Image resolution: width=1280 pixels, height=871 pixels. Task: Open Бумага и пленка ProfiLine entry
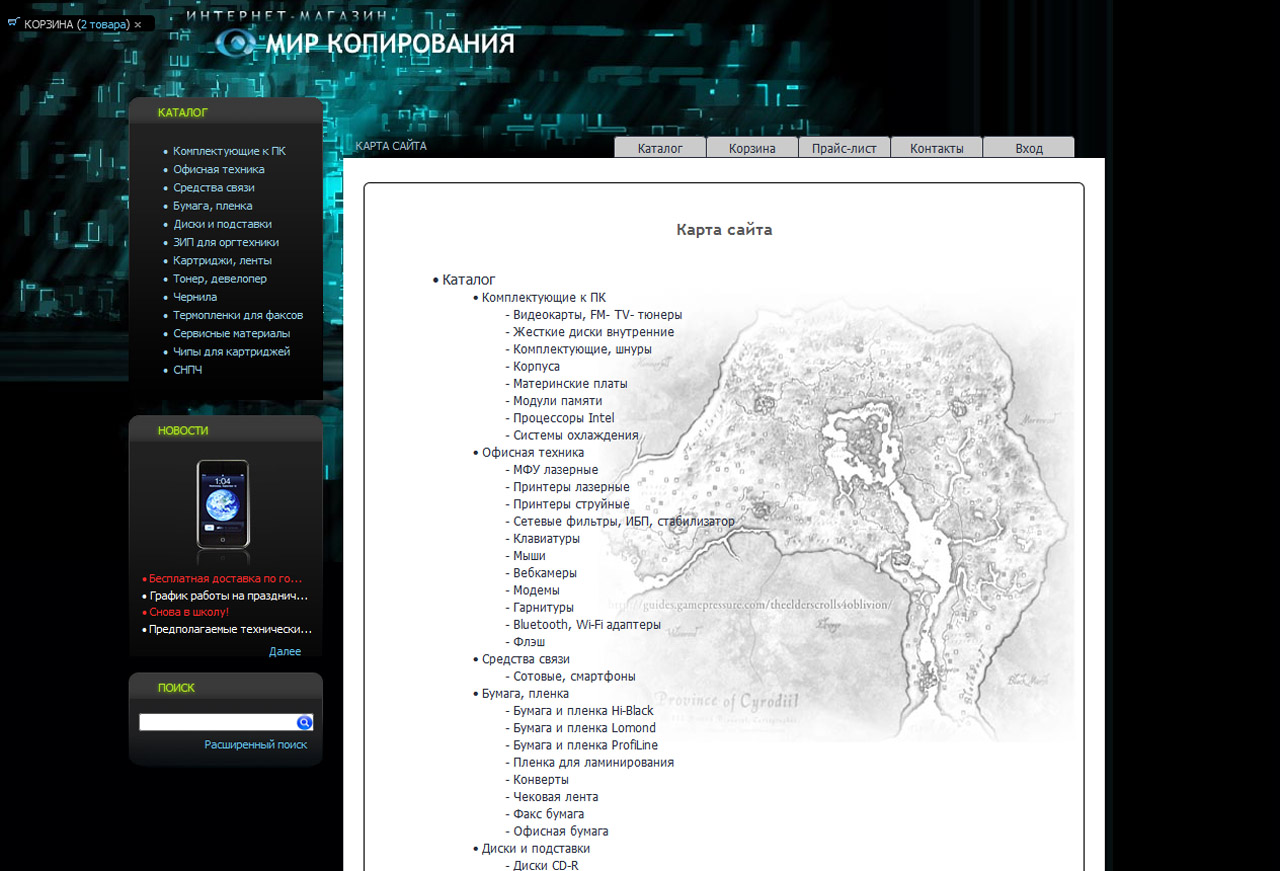click(x=585, y=745)
